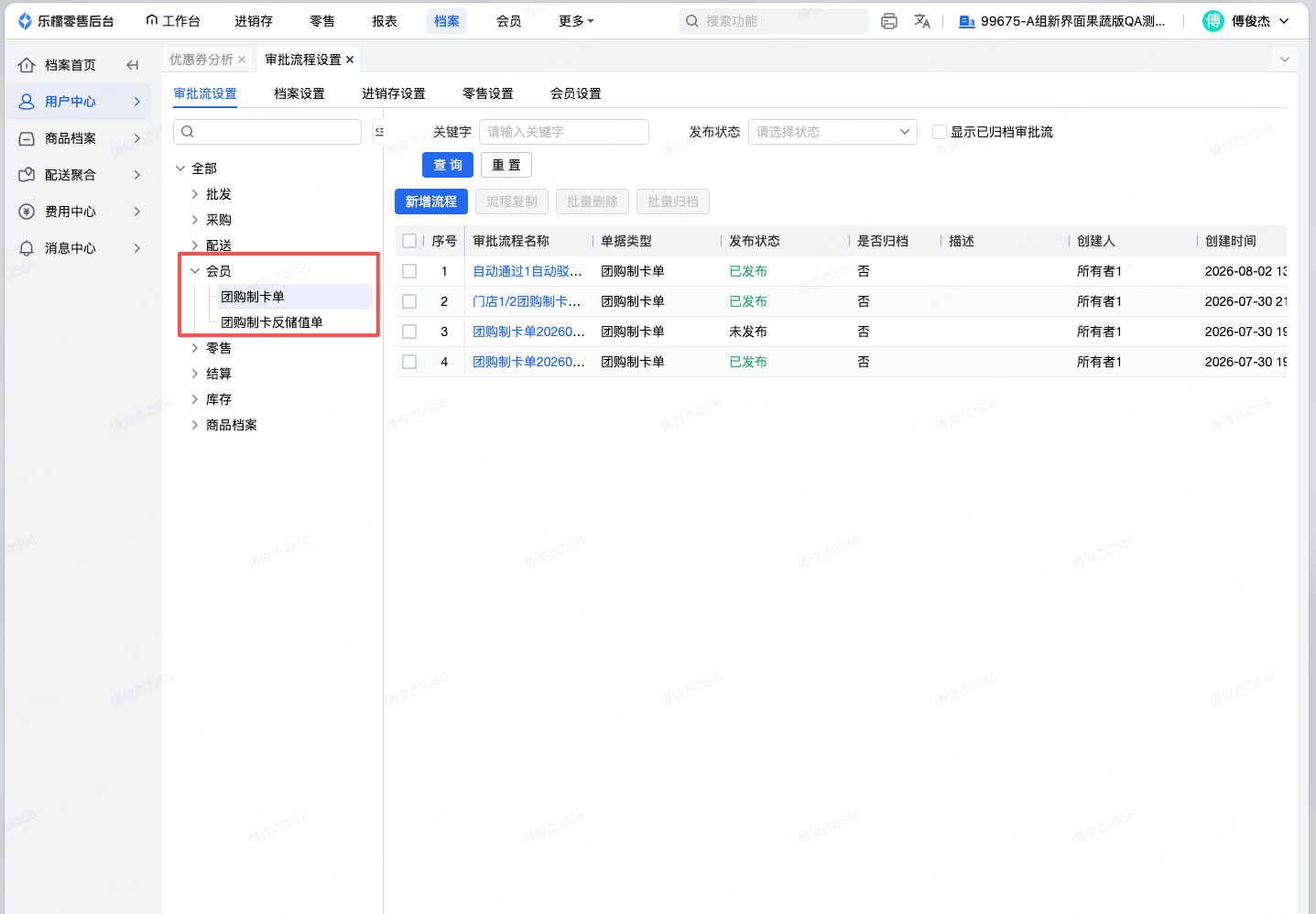This screenshot has height=914, width=1316.
Task: Click the 费用中心 yen icon
Action: point(27,212)
